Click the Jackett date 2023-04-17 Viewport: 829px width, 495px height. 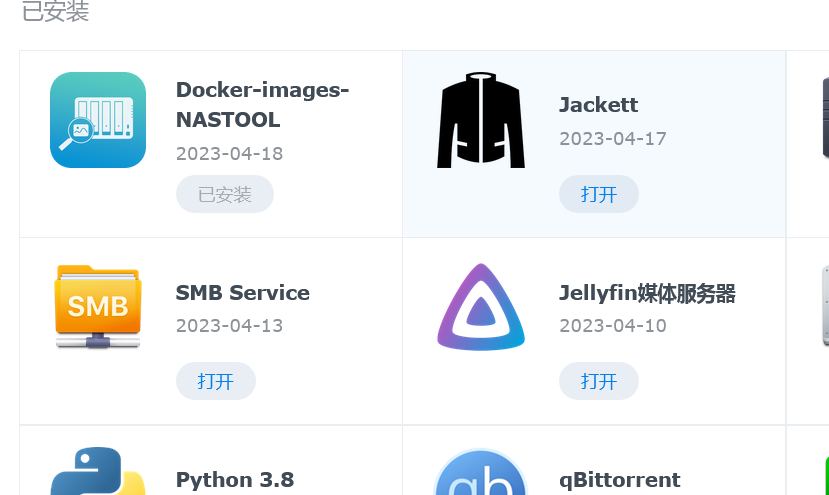coord(613,139)
